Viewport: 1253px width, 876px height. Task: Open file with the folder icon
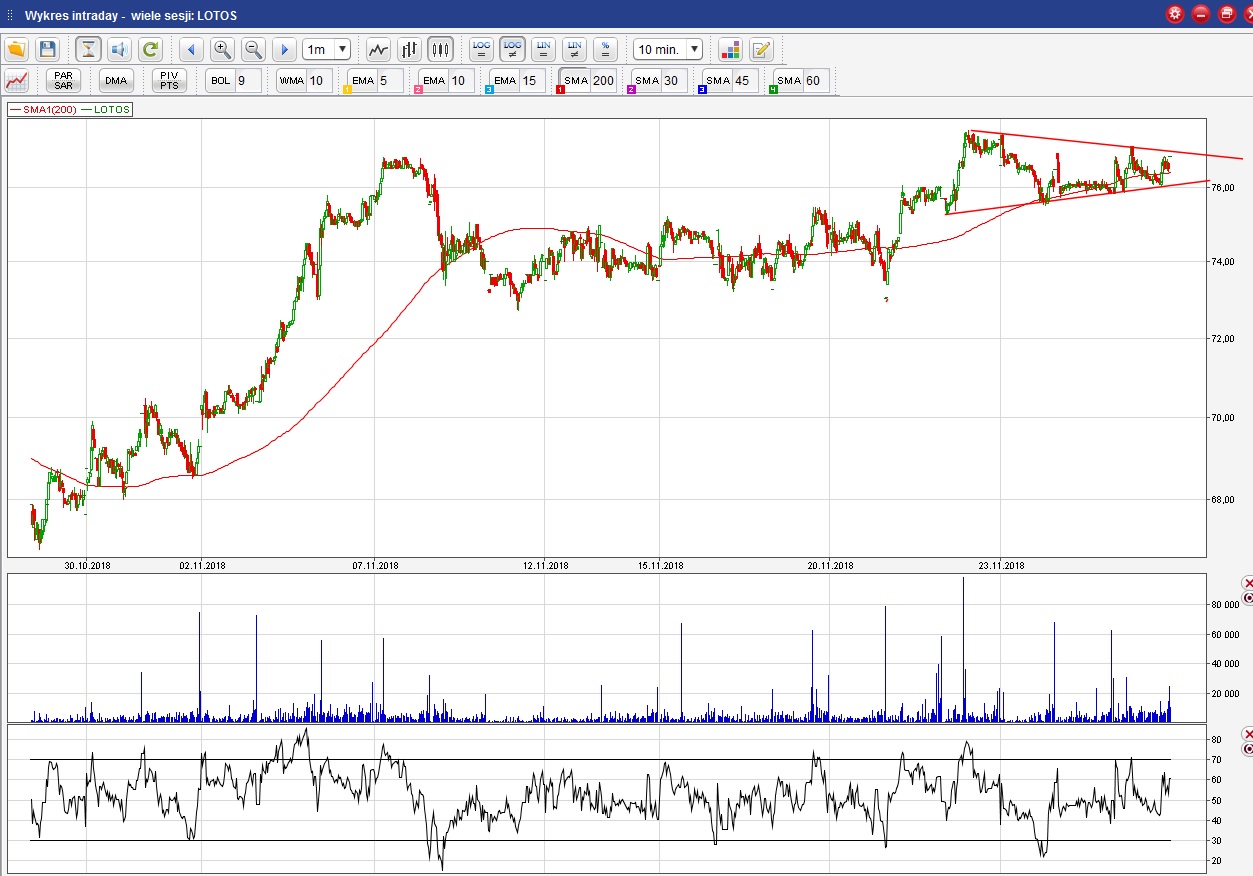(x=16, y=49)
